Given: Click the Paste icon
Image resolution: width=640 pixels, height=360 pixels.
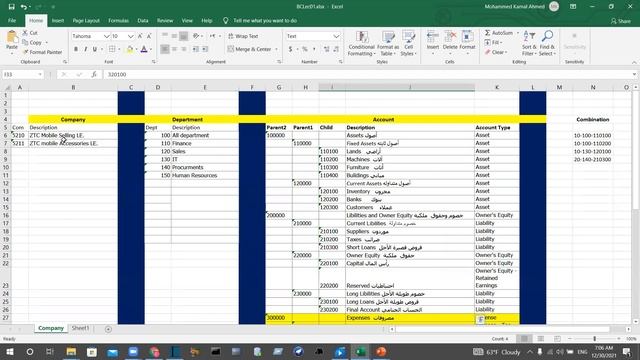Looking at the screenshot, I should [12, 37].
